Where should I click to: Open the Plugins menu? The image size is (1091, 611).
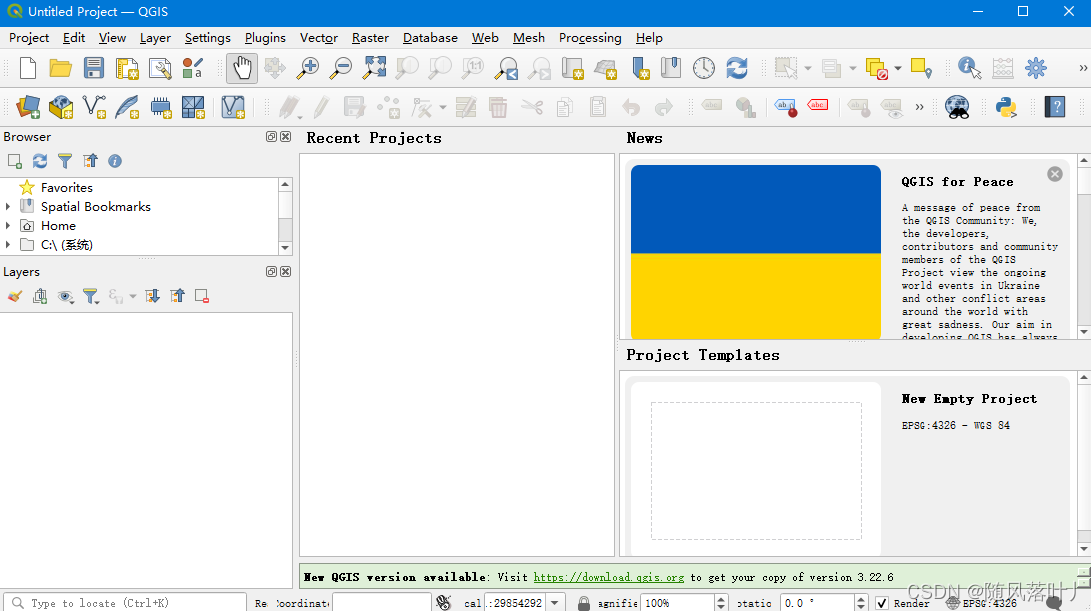click(x=265, y=38)
